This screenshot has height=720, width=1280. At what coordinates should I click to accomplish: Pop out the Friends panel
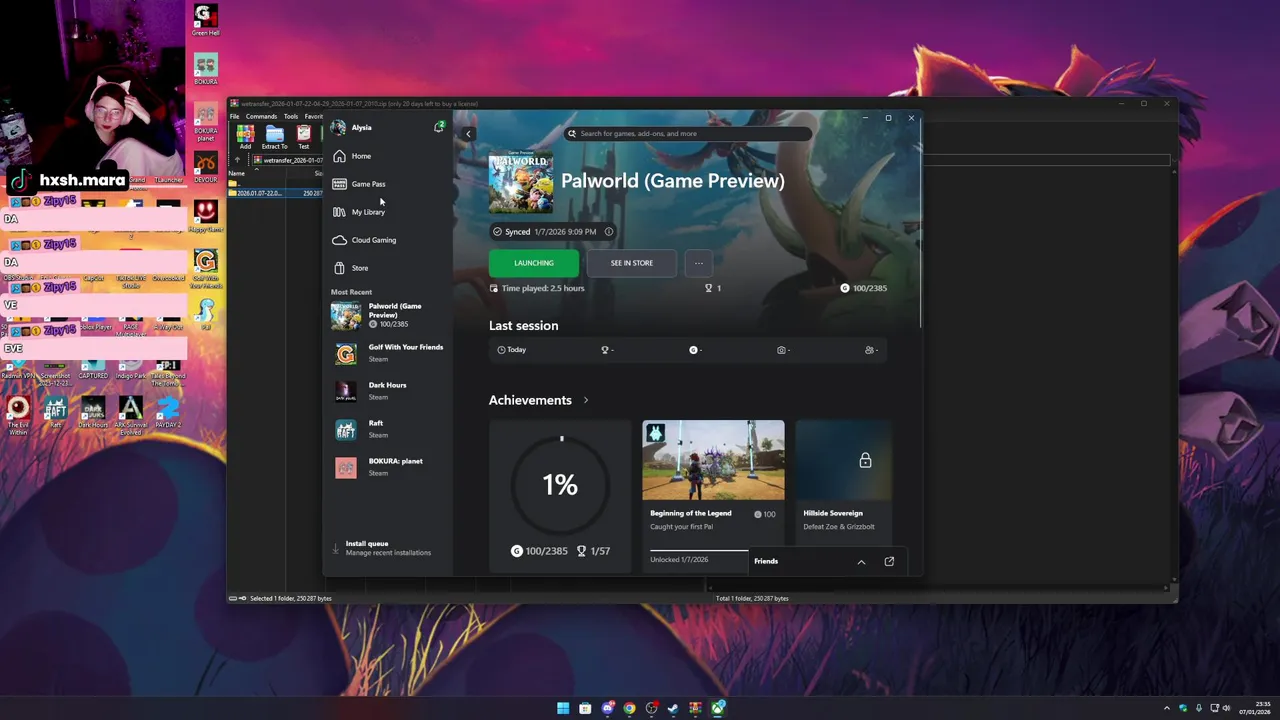pyautogui.click(x=889, y=562)
